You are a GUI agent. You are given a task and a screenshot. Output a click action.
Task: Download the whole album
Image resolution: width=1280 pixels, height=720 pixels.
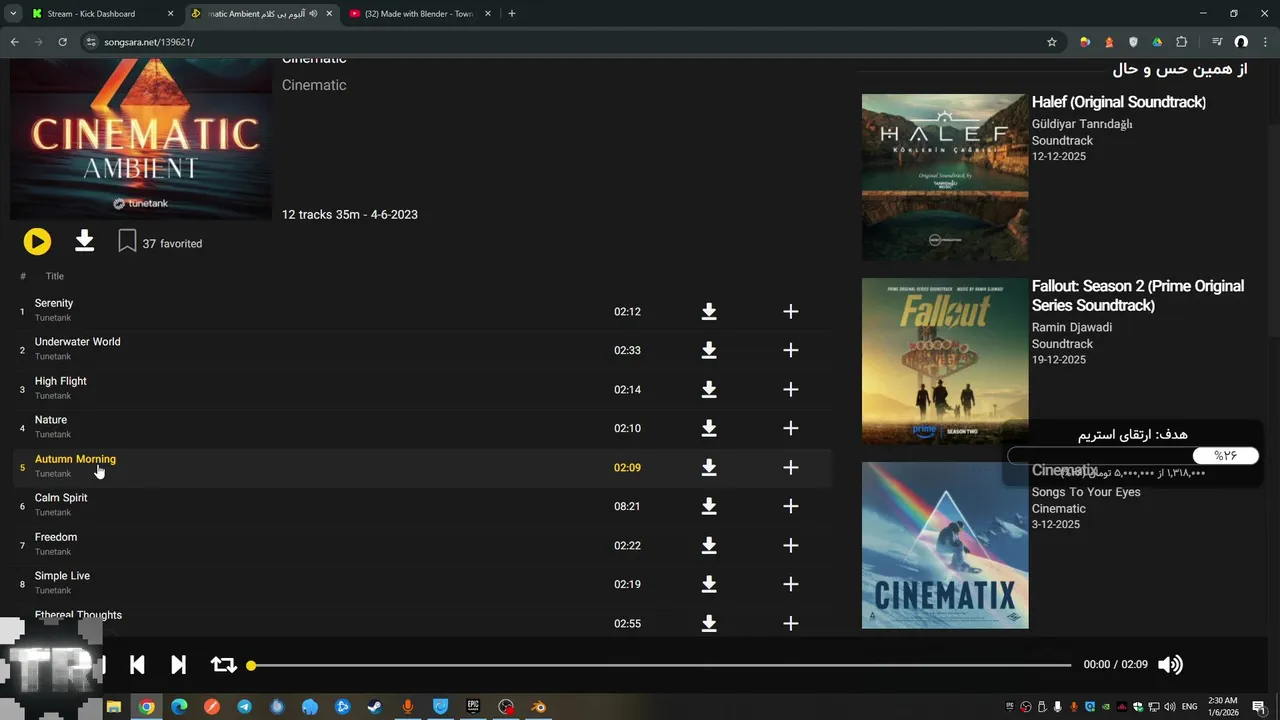(x=85, y=241)
